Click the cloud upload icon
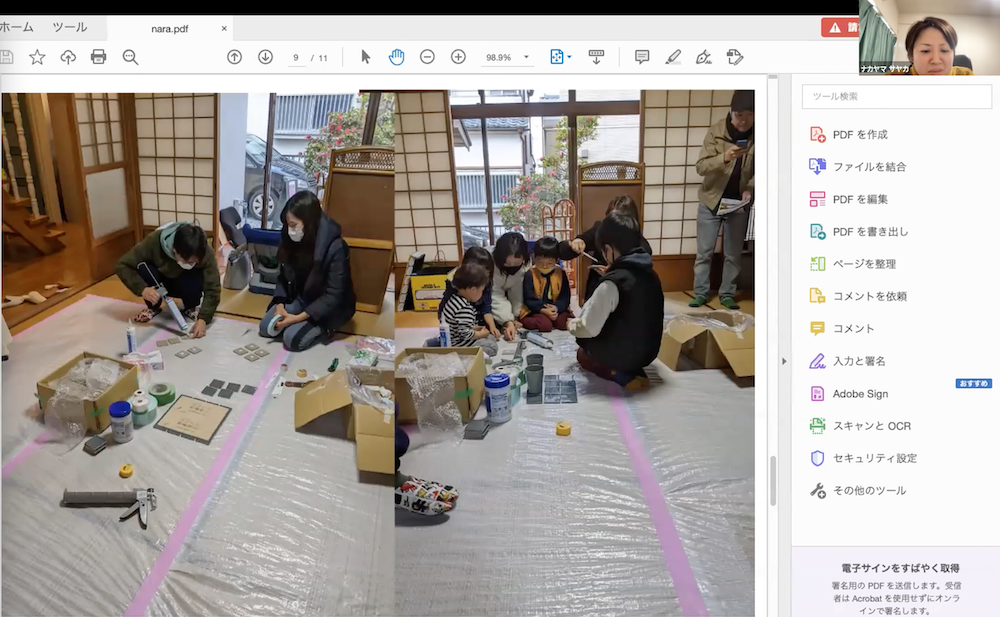The width and height of the screenshot is (1000, 617). click(68, 57)
